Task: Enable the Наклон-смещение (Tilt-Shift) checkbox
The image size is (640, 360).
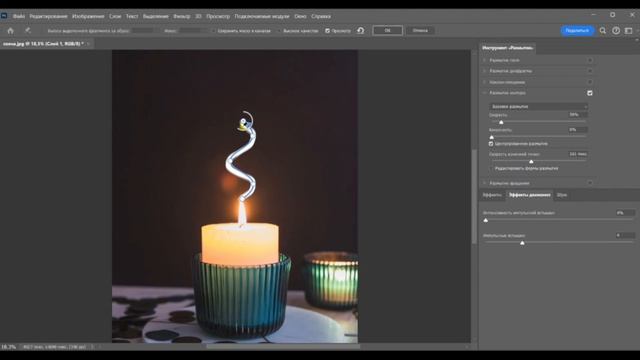Action: 590,82
